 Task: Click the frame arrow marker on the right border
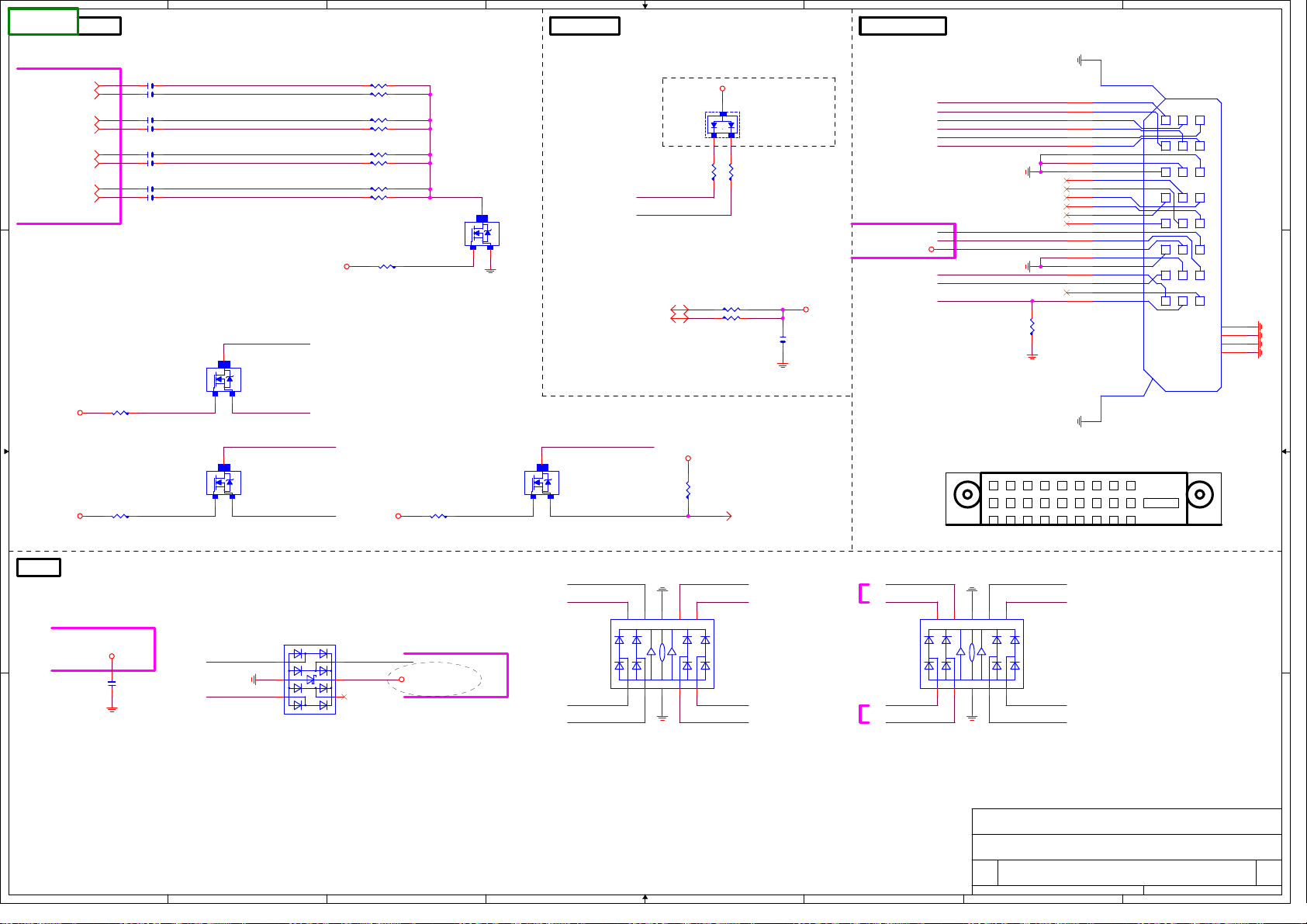(x=1285, y=452)
